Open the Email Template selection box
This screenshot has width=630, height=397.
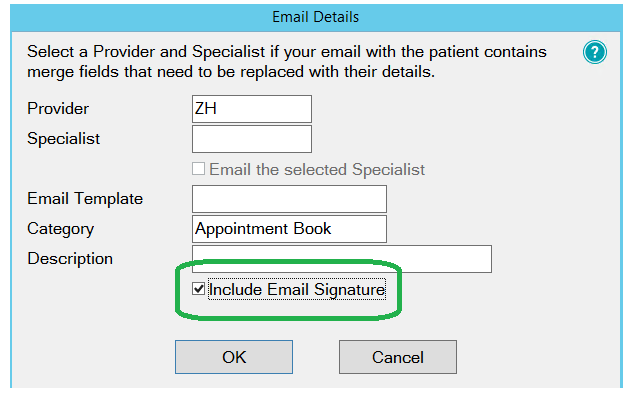pyautogui.click(x=289, y=199)
